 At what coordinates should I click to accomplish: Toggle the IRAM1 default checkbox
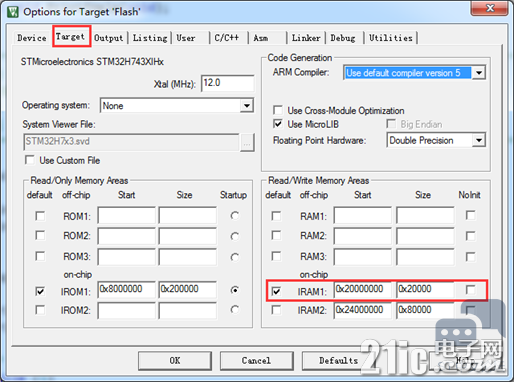pyautogui.click(x=276, y=291)
